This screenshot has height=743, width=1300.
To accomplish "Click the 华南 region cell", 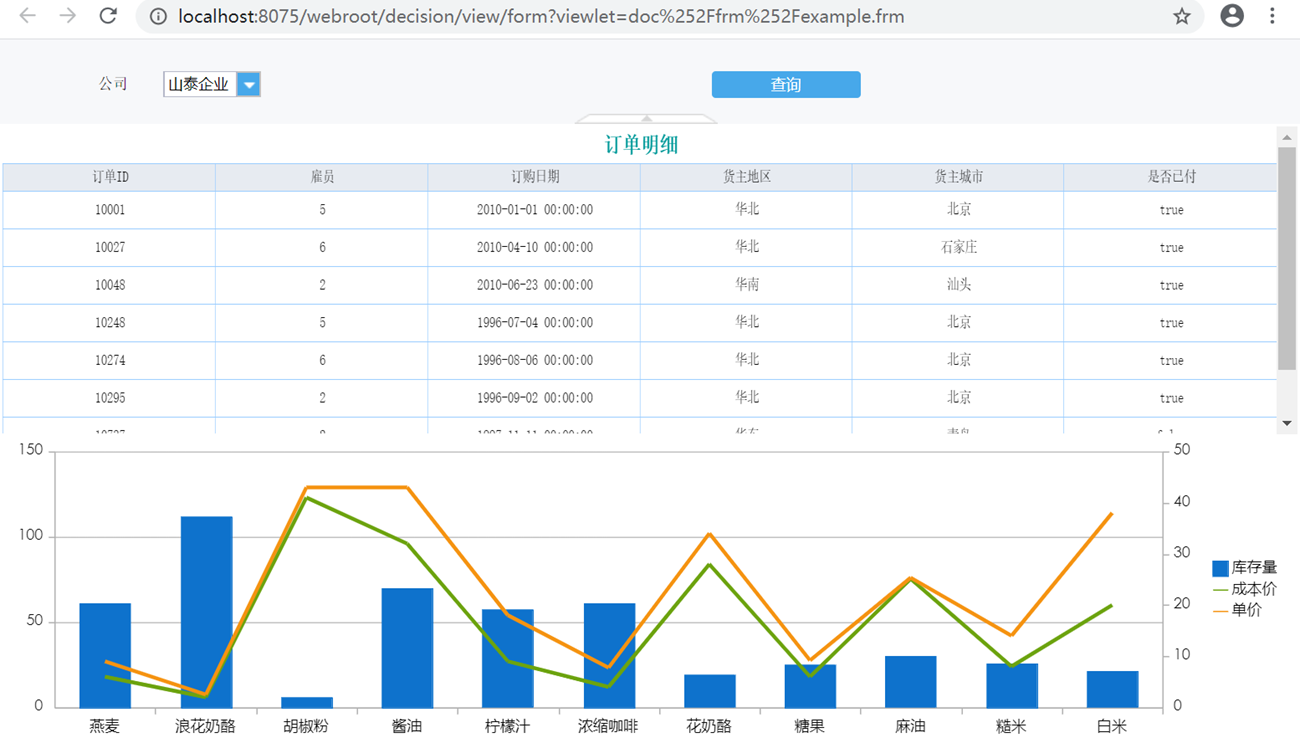I will (747, 285).
